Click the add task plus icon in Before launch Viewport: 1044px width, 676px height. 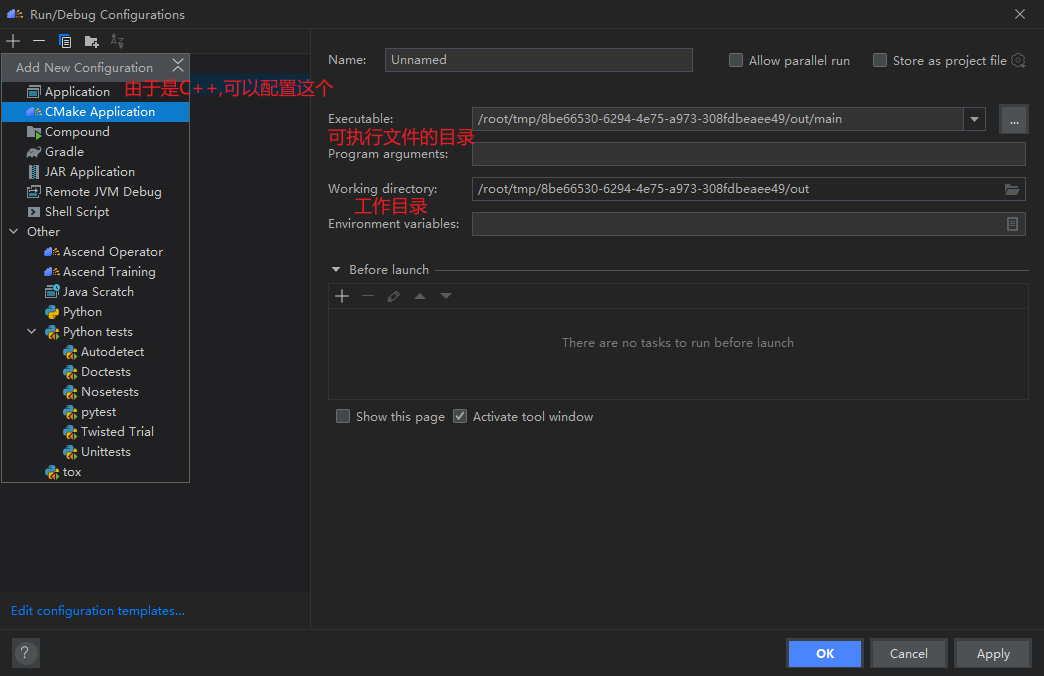(342, 296)
